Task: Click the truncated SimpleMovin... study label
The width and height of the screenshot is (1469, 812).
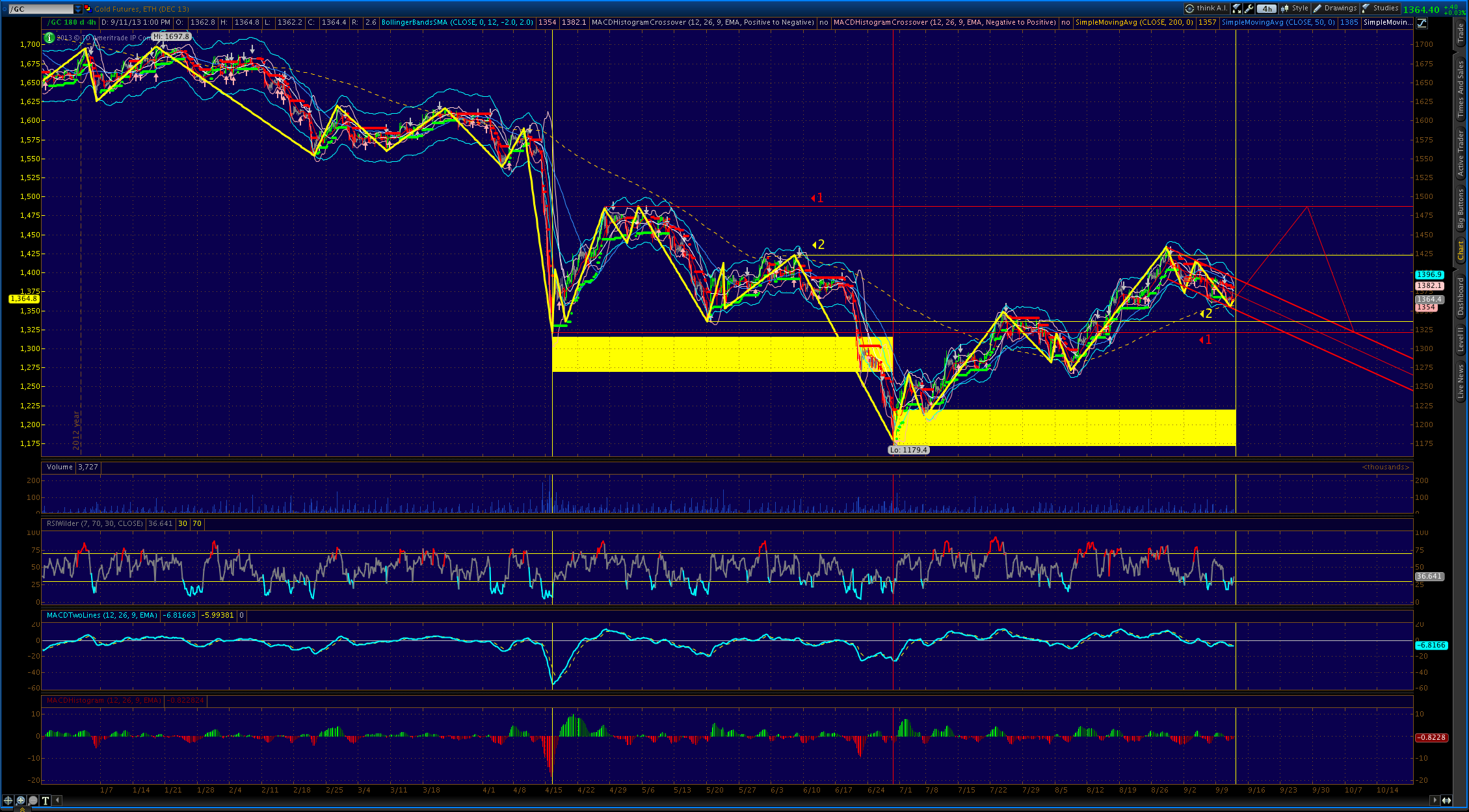Action: 1388,23
